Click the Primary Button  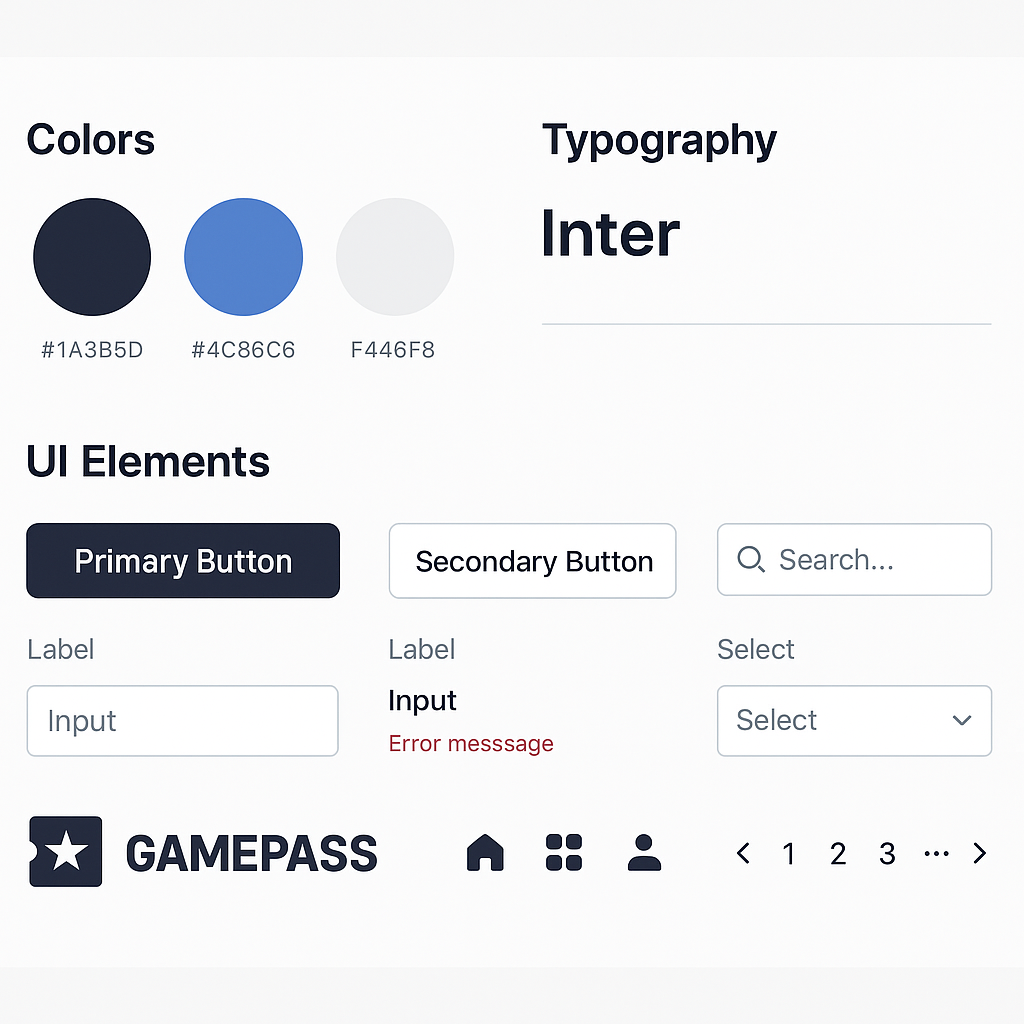point(183,561)
